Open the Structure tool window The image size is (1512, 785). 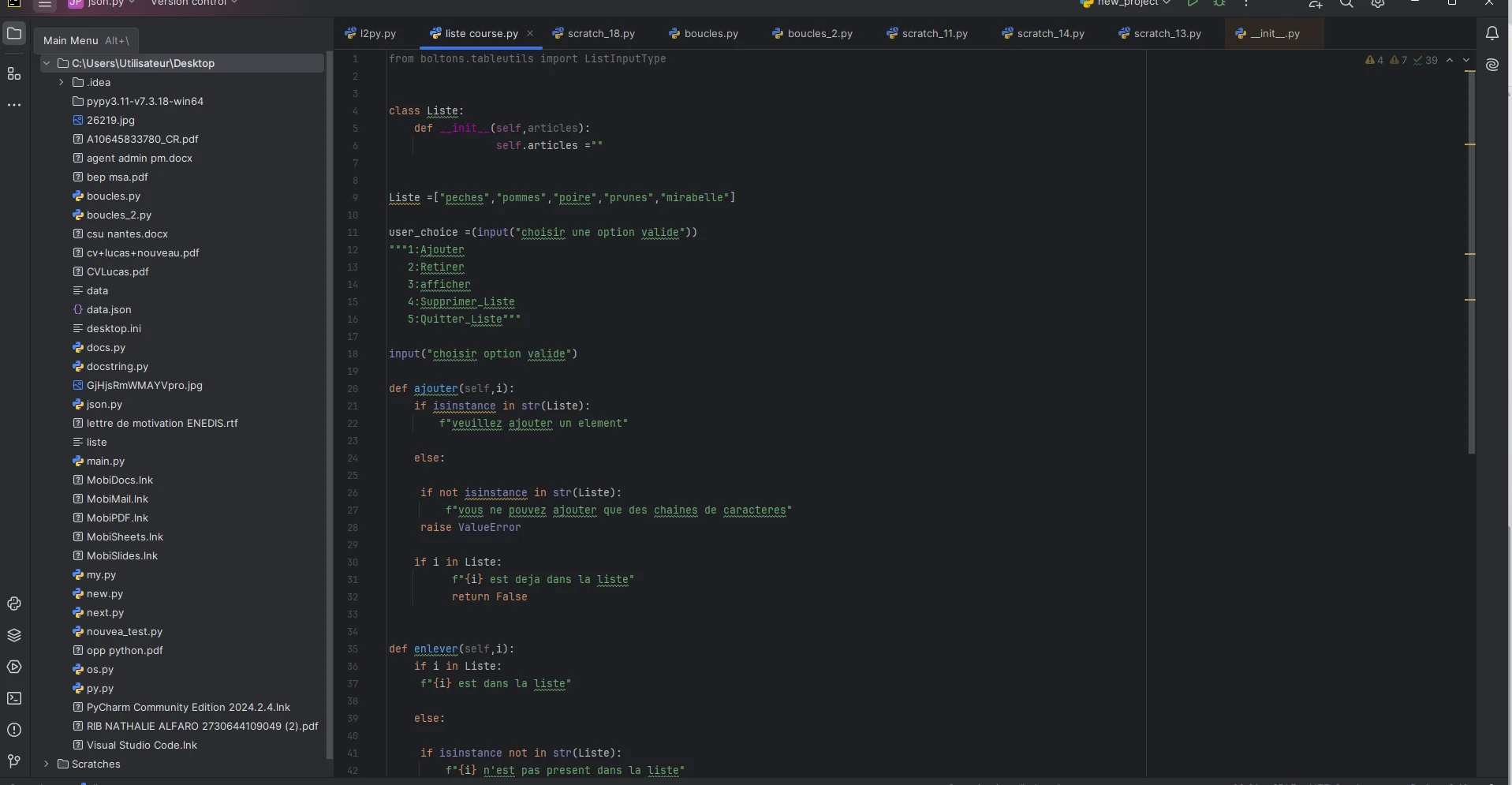click(x=14, y=73)
